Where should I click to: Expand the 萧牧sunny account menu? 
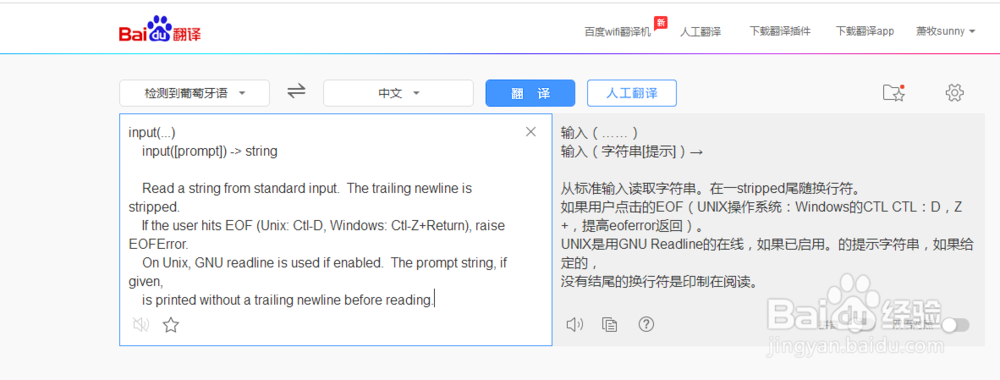tap(946, 31)
